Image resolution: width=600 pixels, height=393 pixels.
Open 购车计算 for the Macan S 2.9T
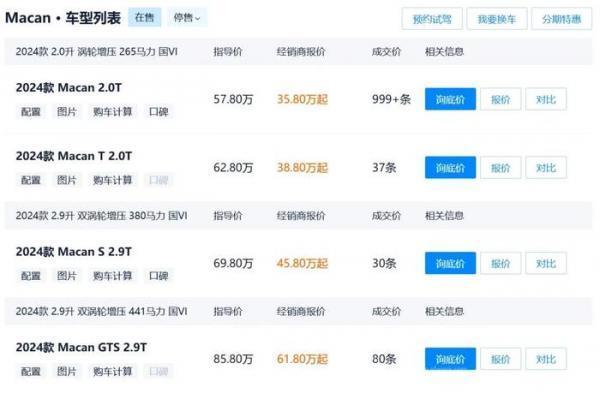(x=112, y=276)
